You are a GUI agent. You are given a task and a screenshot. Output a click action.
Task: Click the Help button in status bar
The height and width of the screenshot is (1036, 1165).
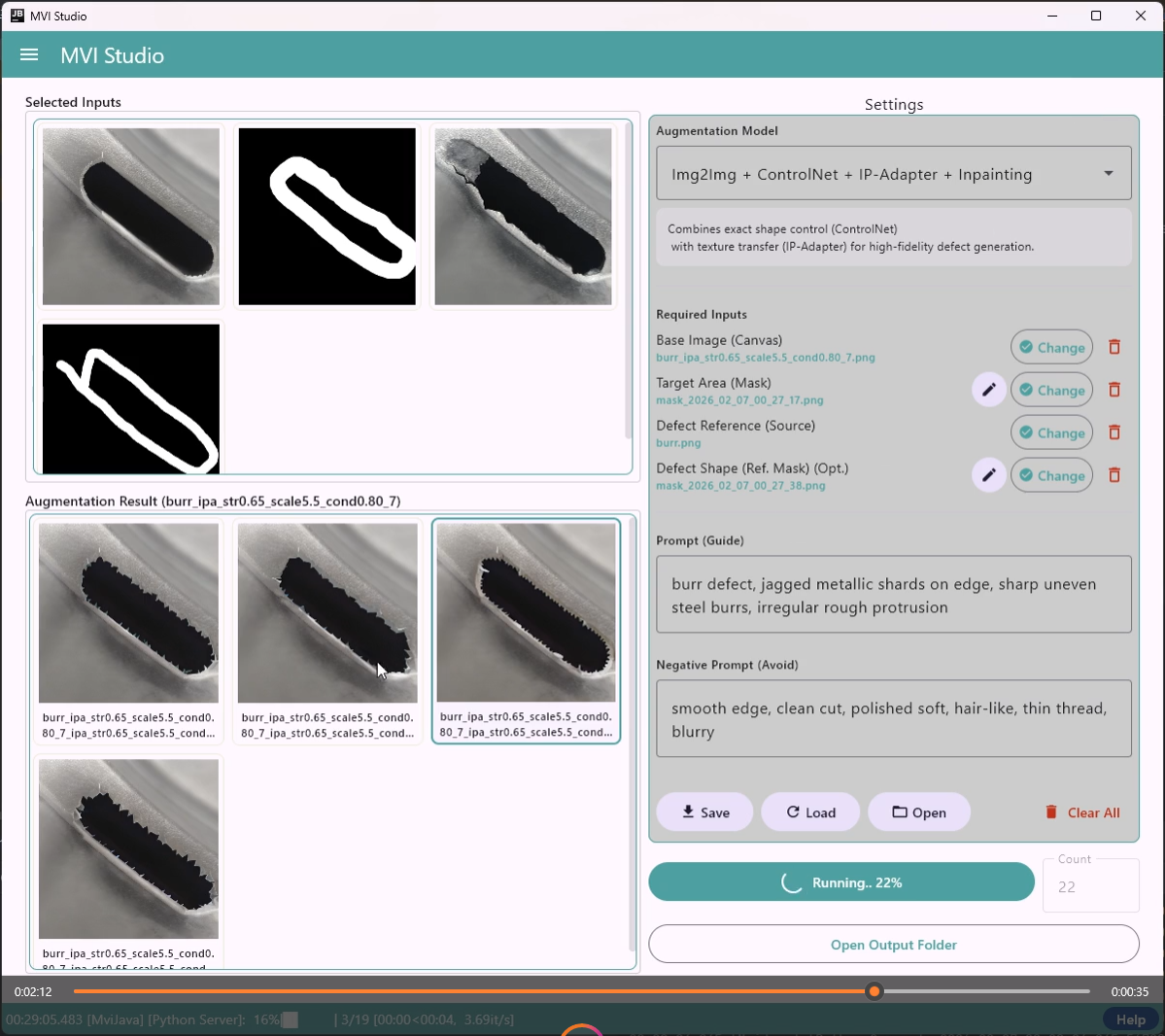1130,1019
